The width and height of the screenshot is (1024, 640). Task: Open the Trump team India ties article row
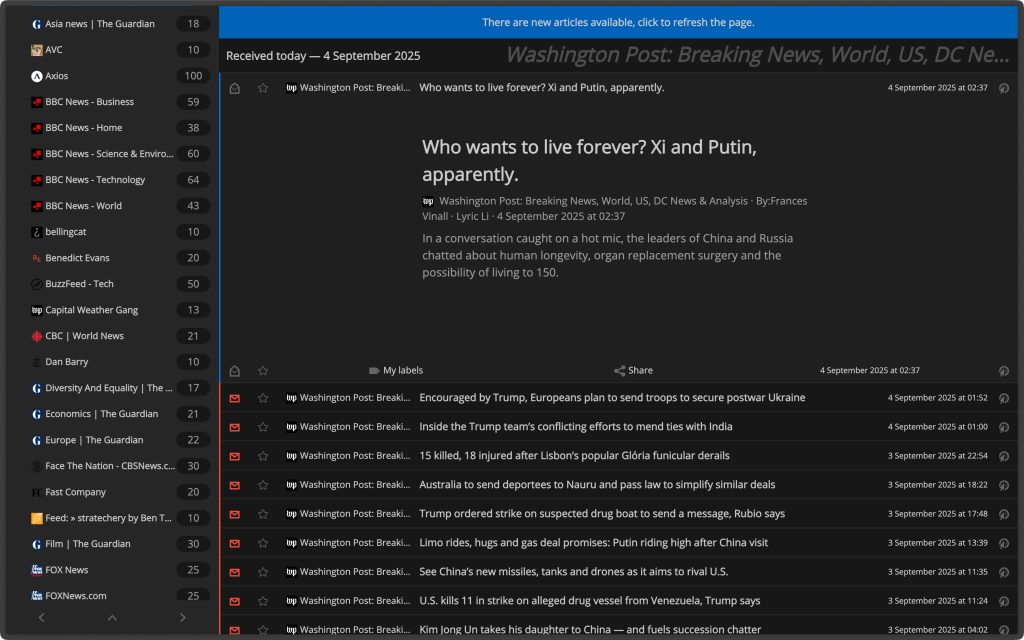pos(575,427)
